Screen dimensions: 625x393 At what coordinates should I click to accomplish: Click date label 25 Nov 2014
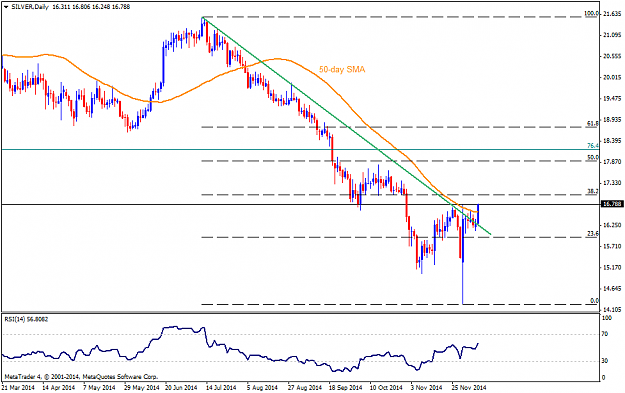coord(469,387)
